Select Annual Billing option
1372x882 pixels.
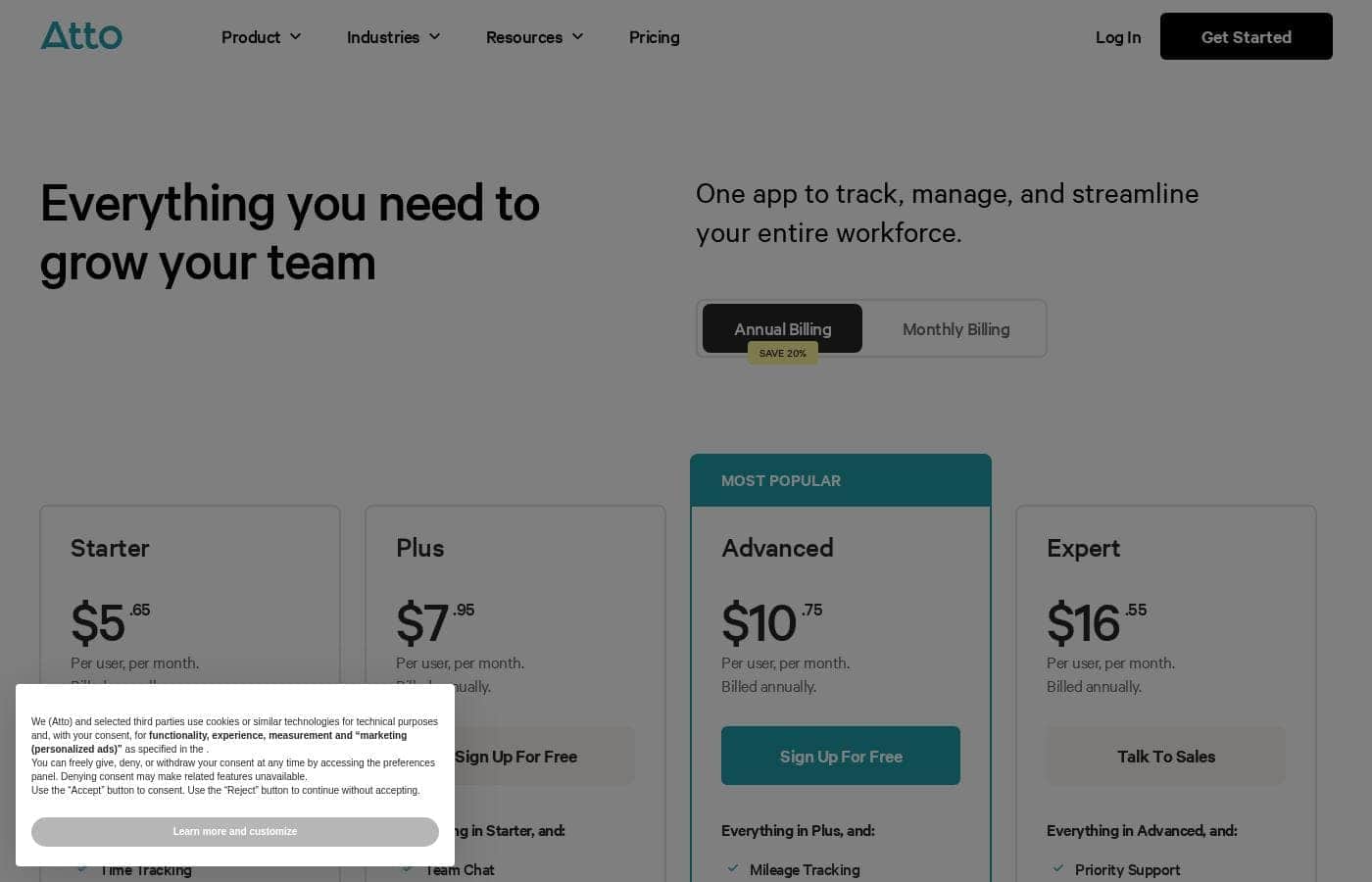coord(782,328)
